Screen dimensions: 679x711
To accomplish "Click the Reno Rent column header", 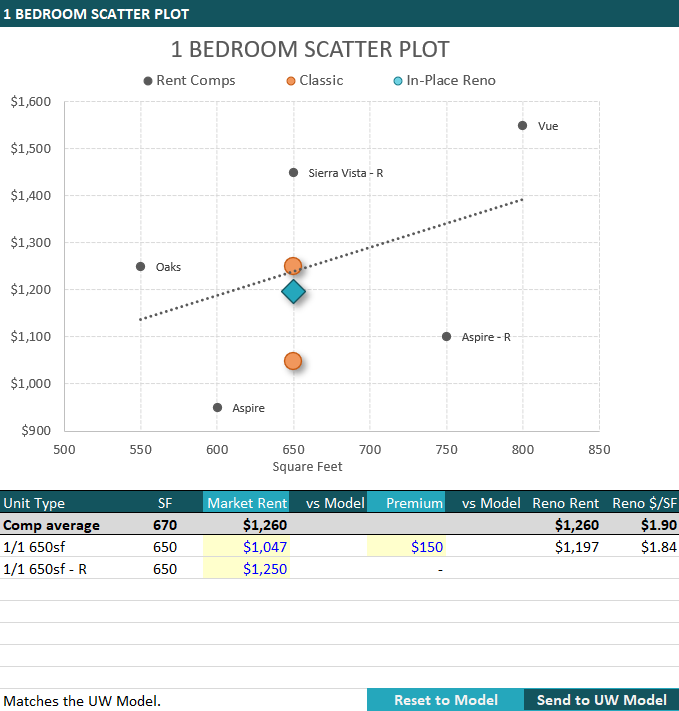I will (566, 503).
